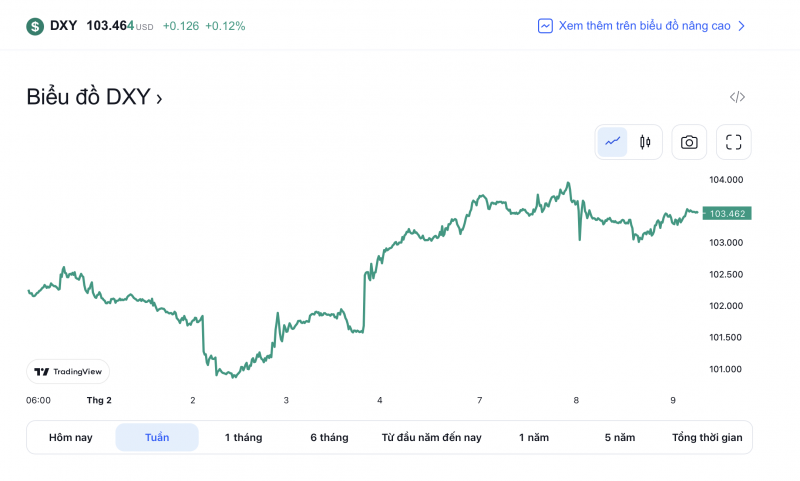Take a chart snapshot with camera icon

[689, 142]
